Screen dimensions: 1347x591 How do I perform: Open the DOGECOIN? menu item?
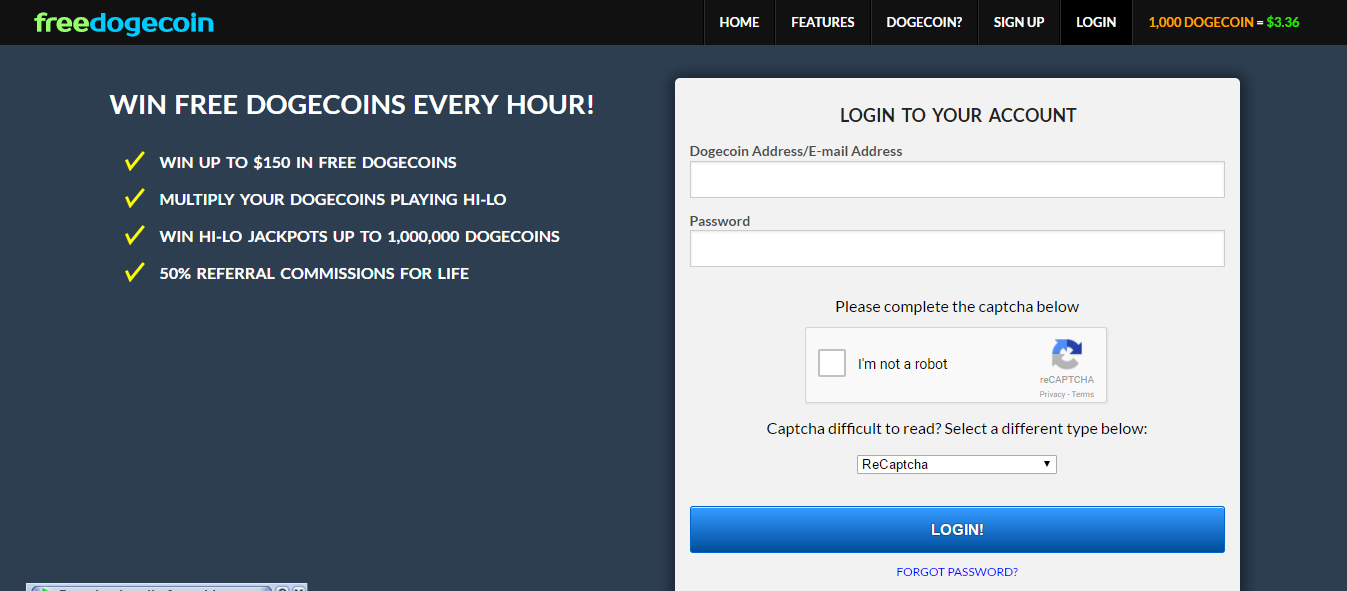point(924,22)
